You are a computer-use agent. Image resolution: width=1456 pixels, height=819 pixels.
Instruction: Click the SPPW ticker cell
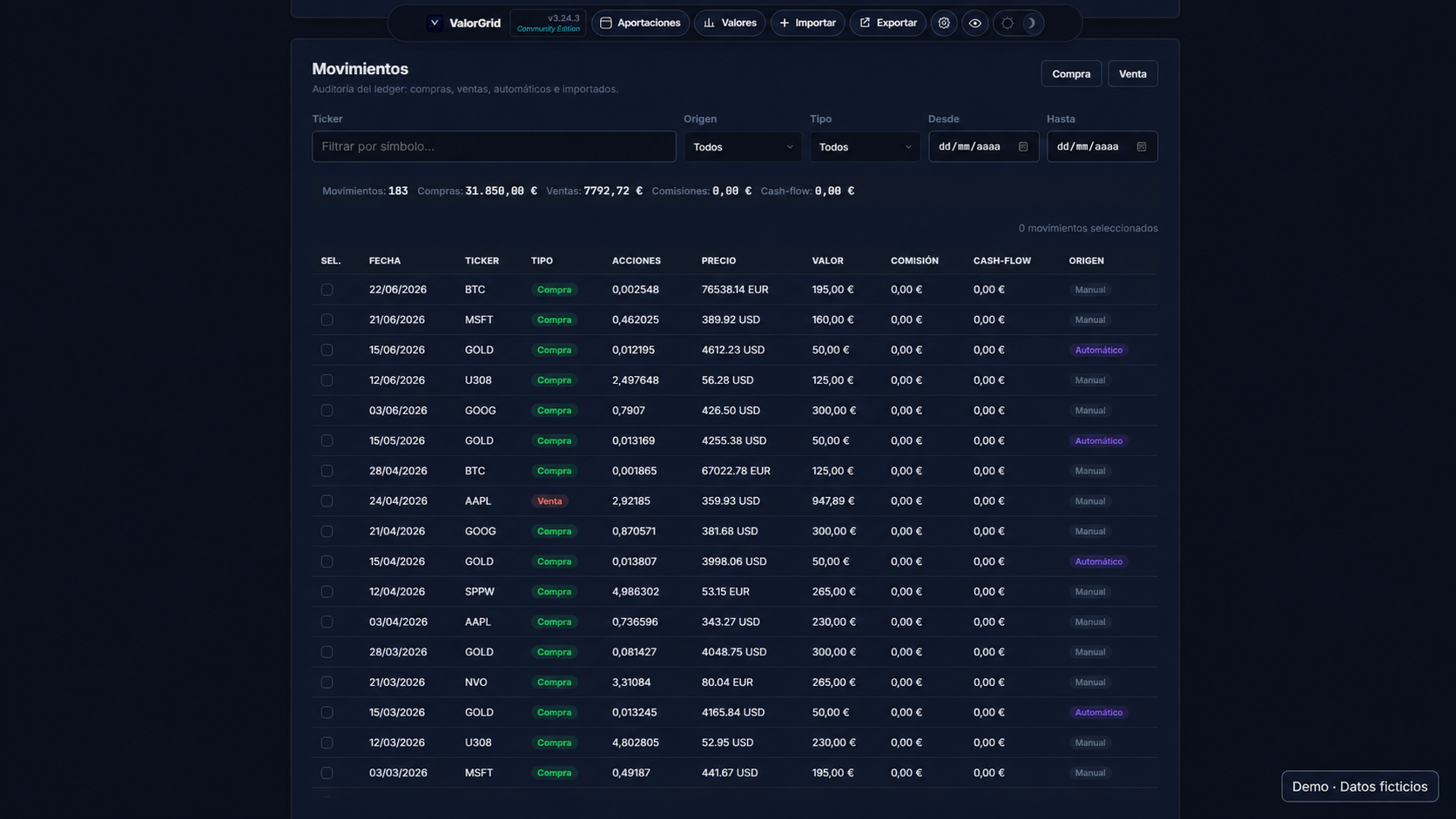(x=480, y=591)
